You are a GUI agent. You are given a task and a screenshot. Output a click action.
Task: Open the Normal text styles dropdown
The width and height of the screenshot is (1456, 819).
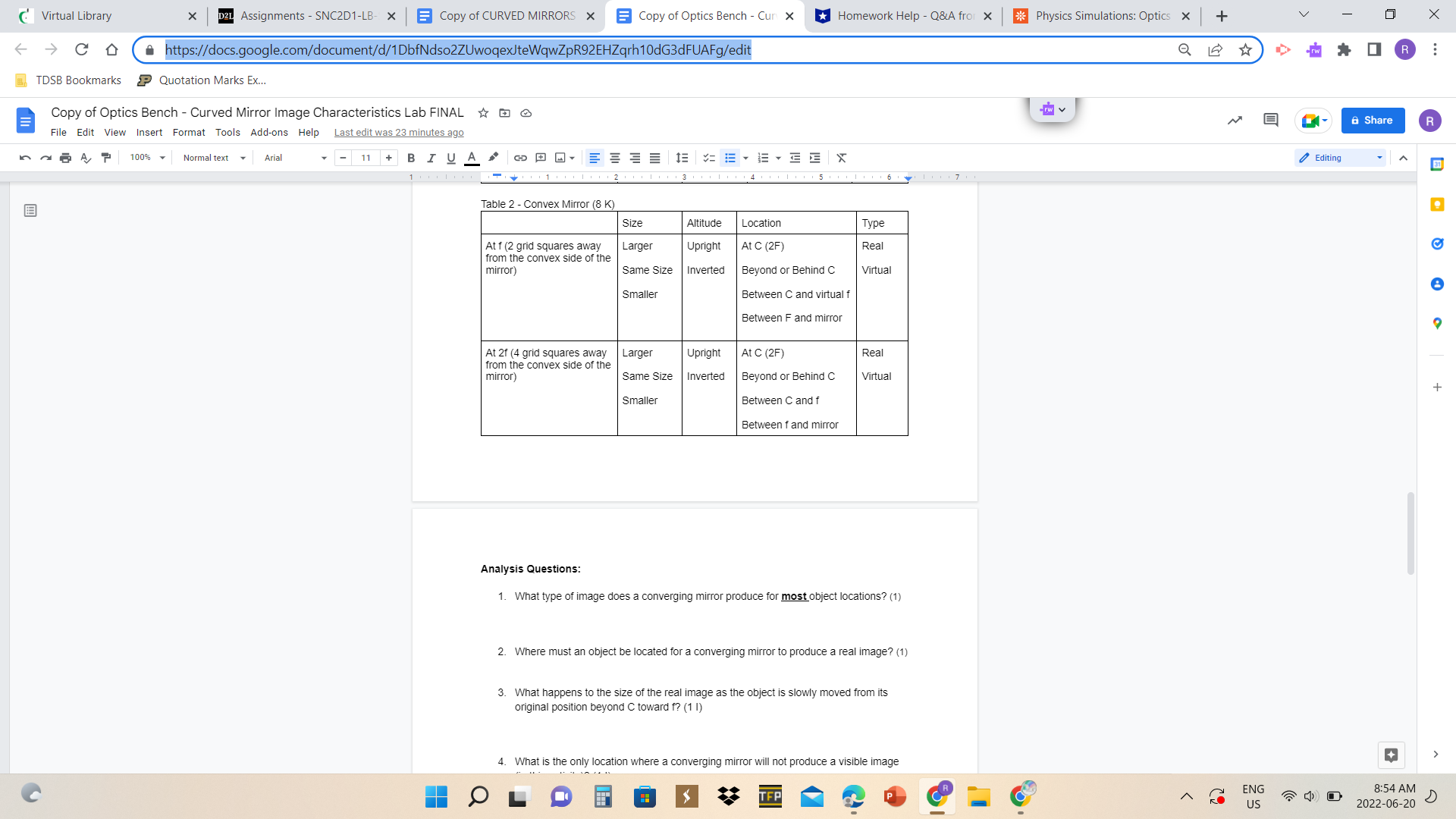click(x=212, y=158)
